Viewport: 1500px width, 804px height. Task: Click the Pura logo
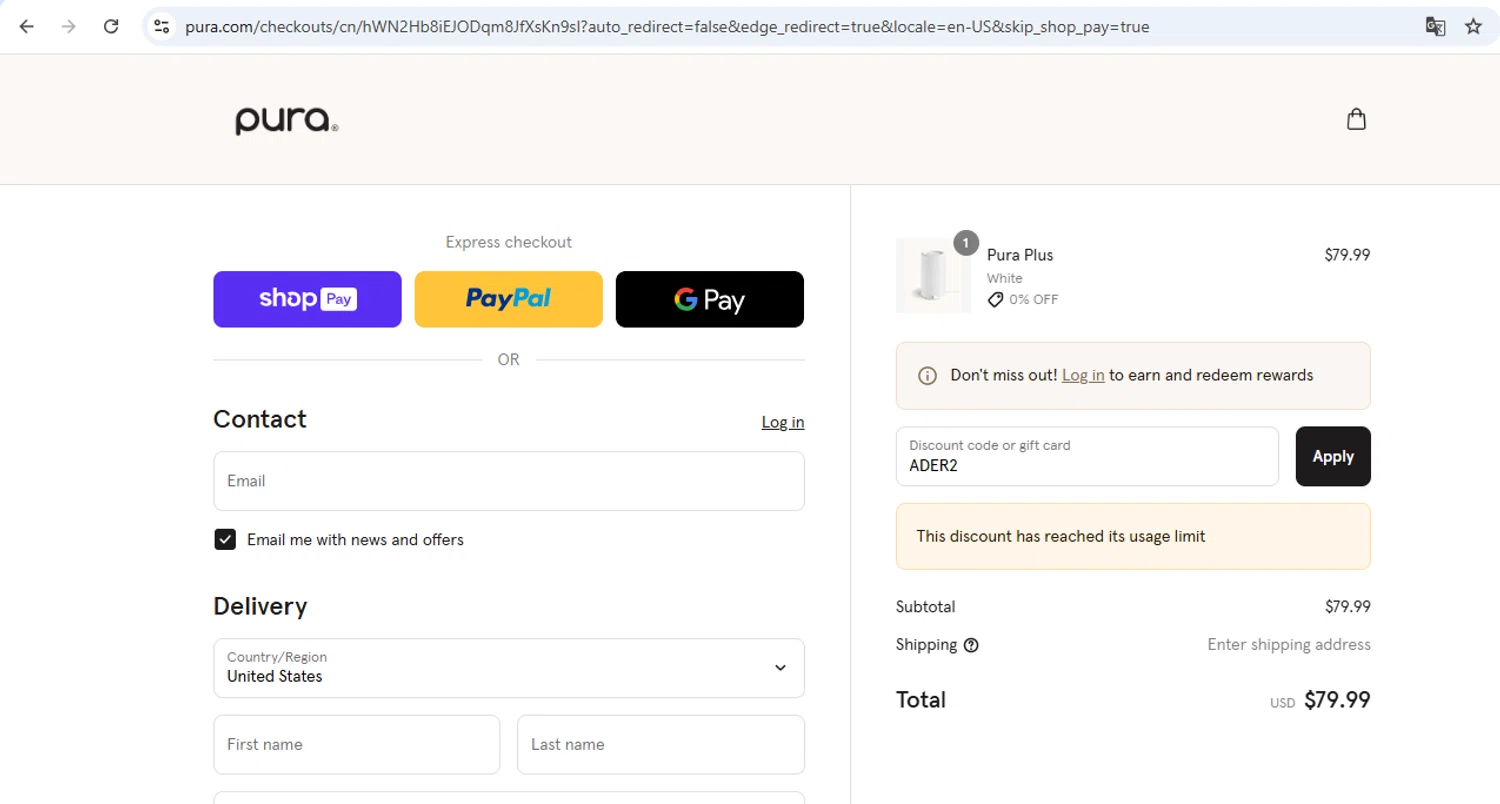point(287,121)
